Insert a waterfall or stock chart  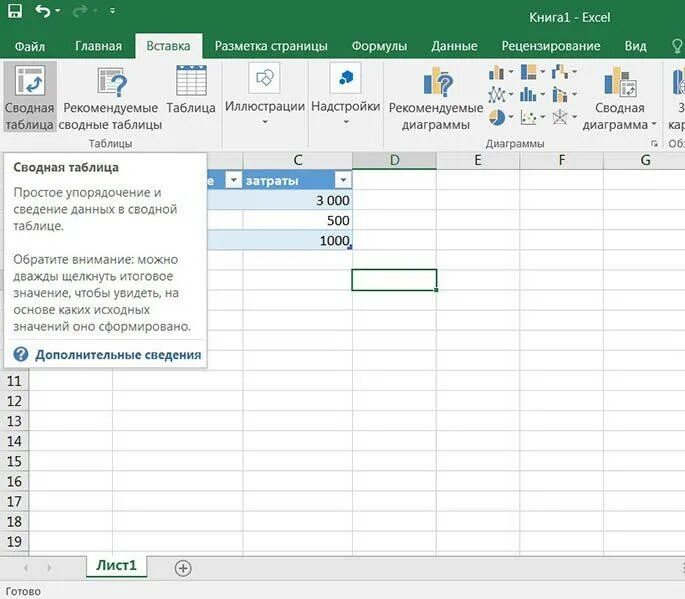point(560,72)
